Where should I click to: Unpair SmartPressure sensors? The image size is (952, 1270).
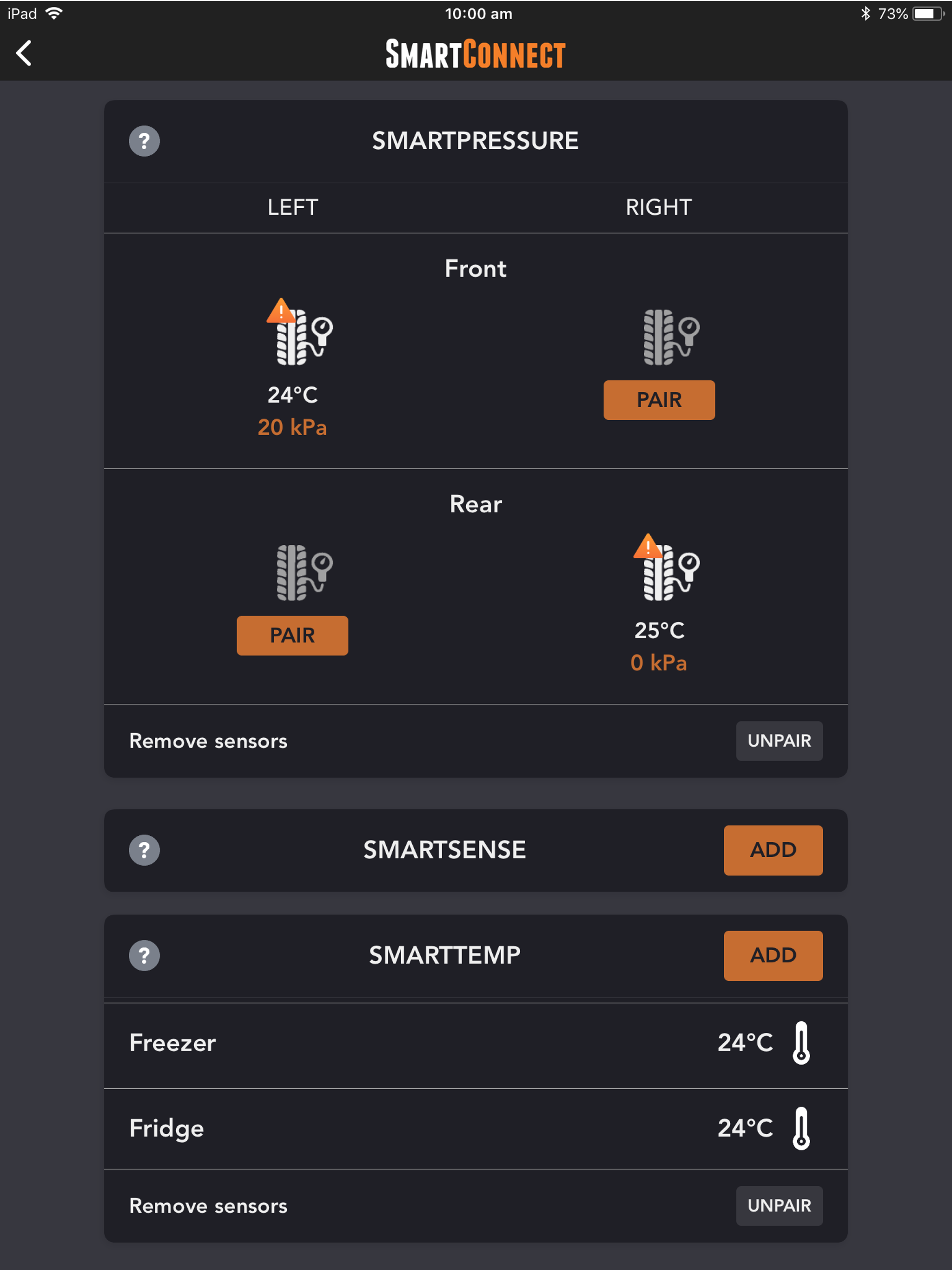779,741
